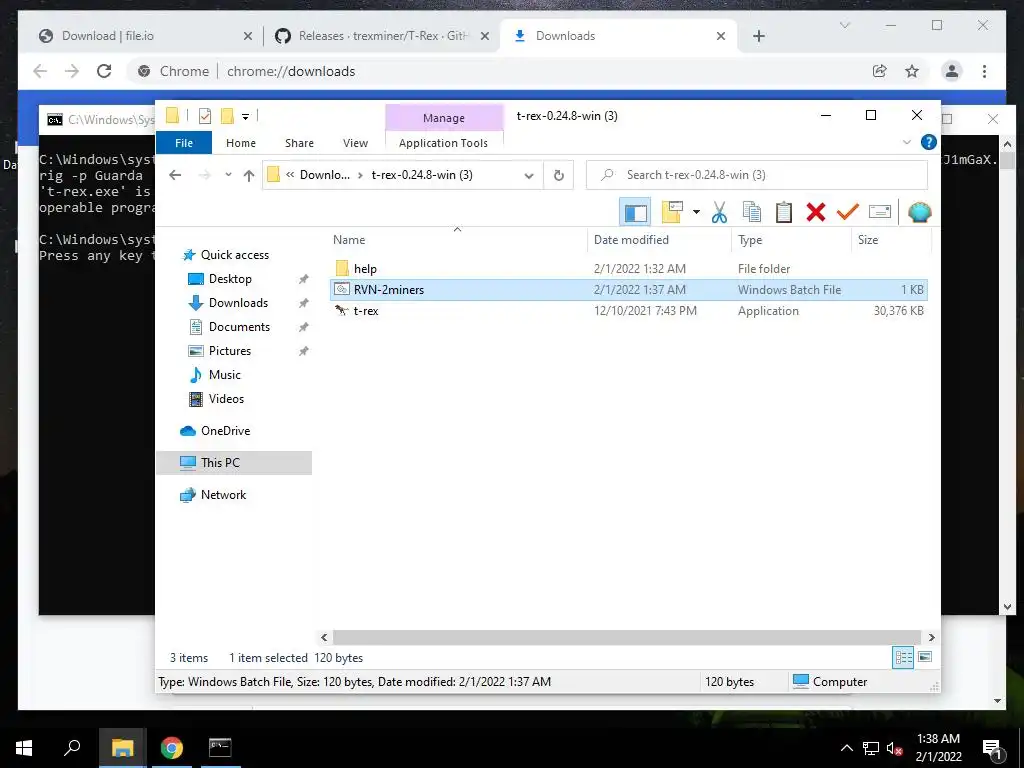Select the RVN-2miners batch file
The width and height of the screenshot is (1024, 768).
pyautogui.click(x=628, y=289)
